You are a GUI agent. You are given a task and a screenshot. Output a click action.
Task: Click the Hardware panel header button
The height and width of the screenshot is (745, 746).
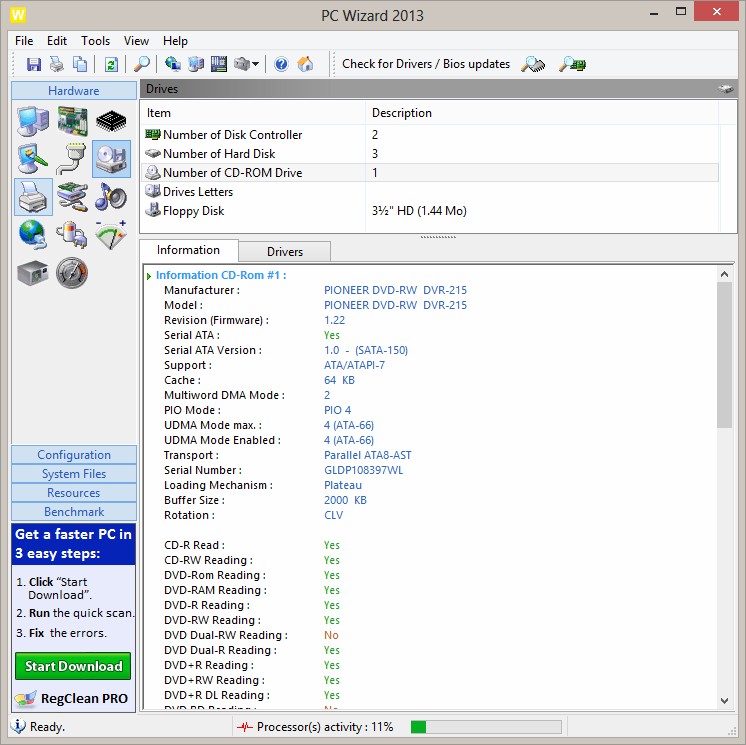pos(74,91)
